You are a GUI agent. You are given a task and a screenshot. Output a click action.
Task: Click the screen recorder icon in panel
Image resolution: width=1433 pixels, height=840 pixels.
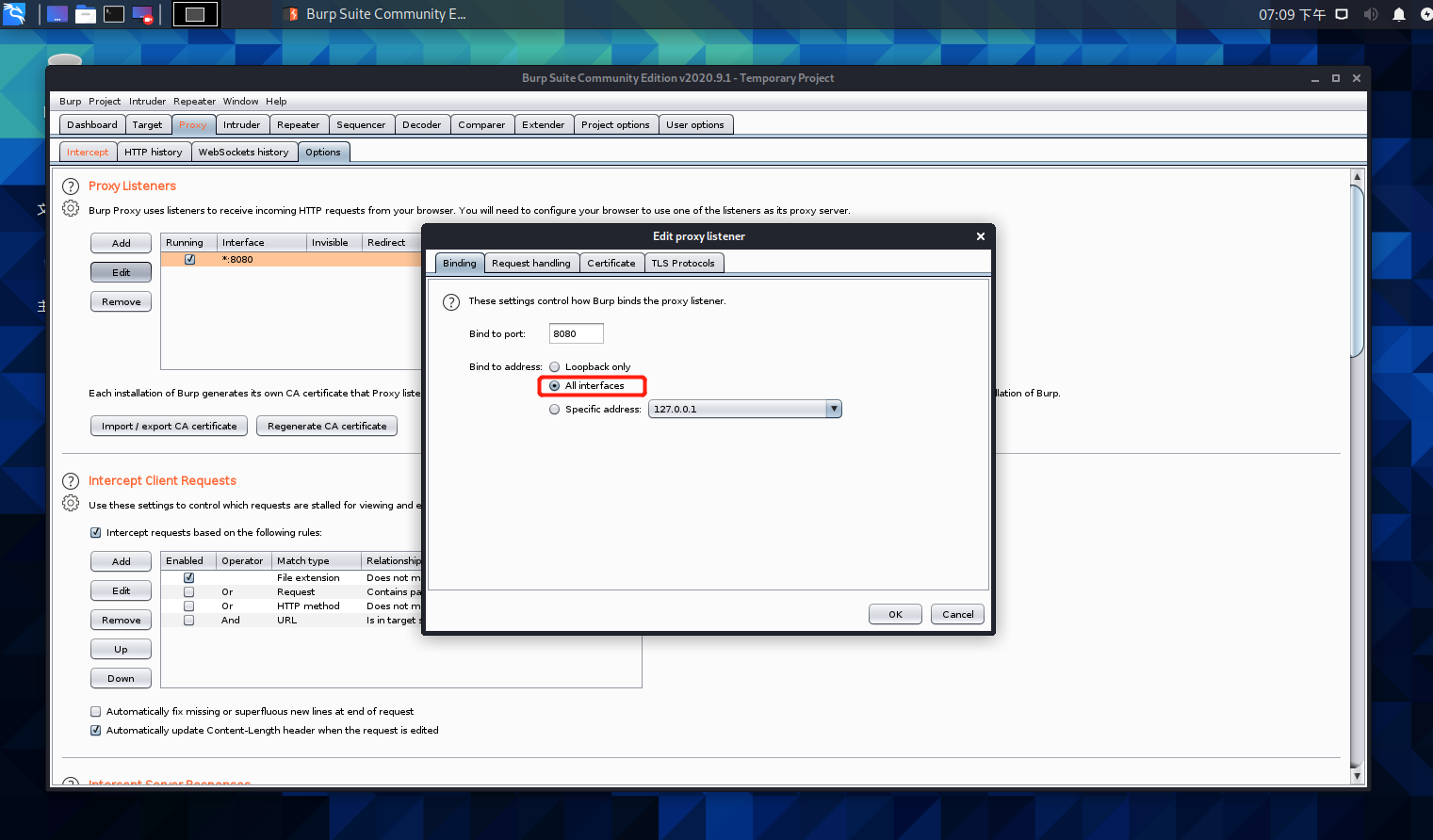coord(142,14)
